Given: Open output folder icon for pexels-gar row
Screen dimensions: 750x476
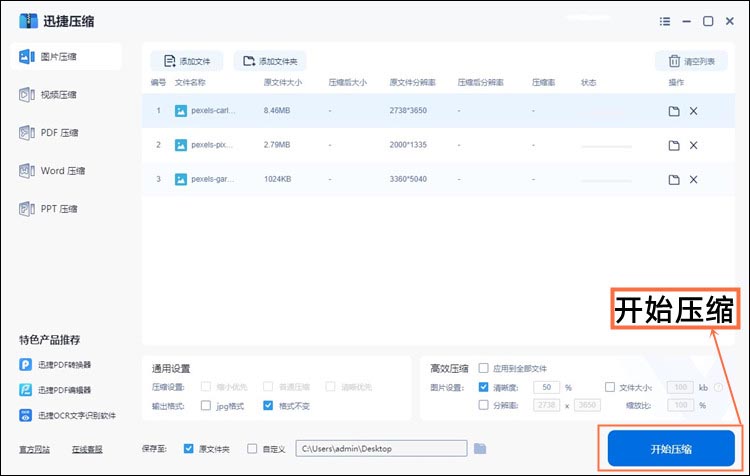Looking at the screenshot, I should pos(674,180).
